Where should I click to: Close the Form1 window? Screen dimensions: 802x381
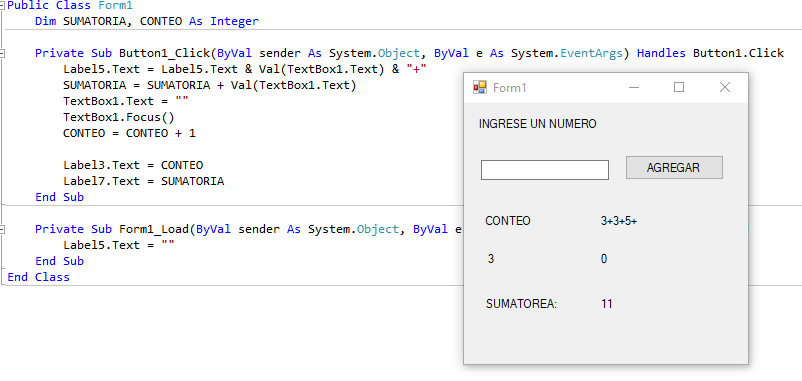[725, 87]
